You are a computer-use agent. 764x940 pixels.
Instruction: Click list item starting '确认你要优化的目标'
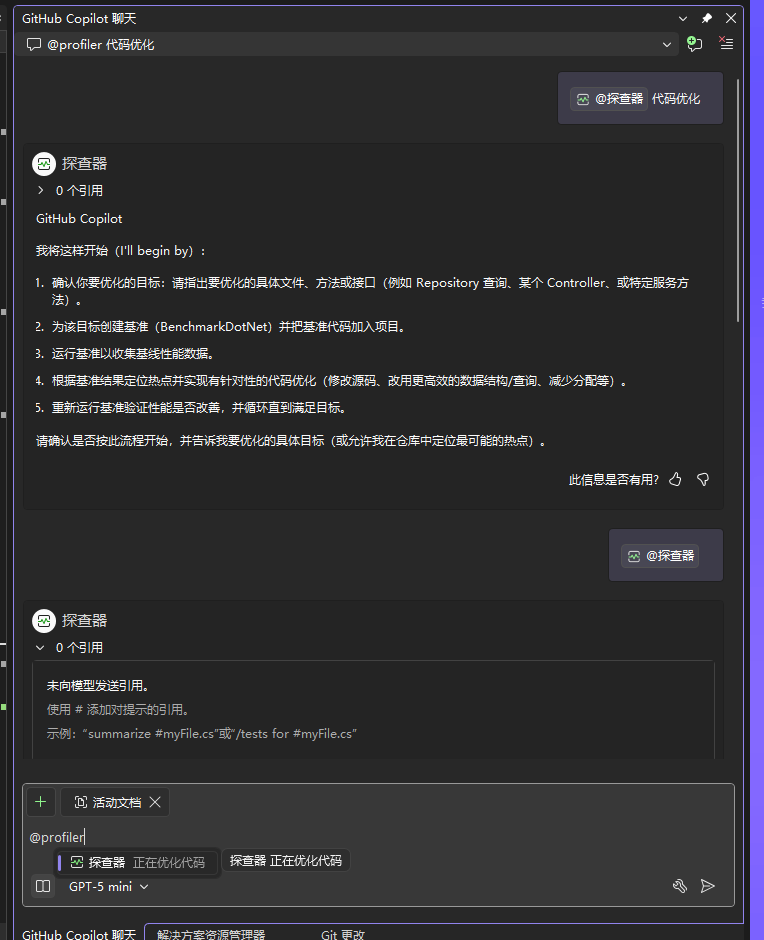click(370, 290)
